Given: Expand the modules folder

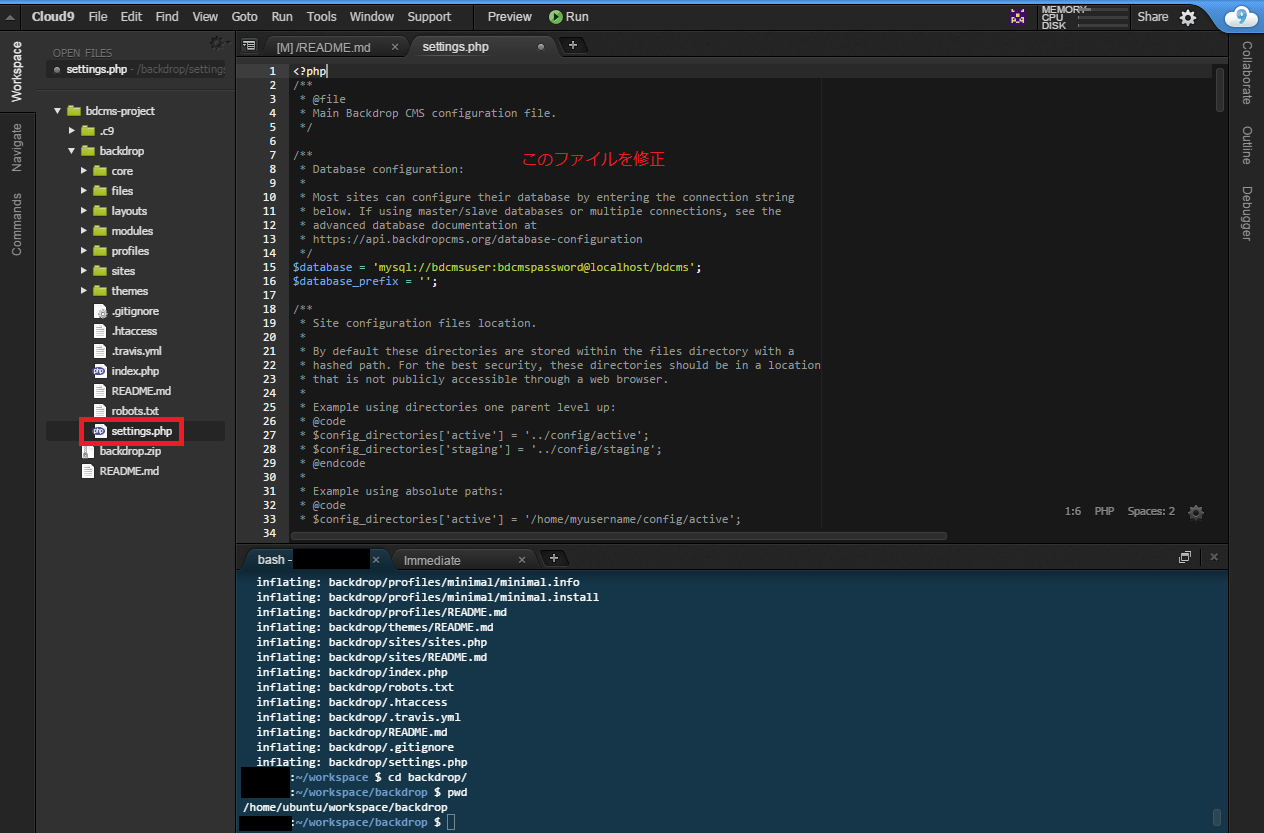Looking at the screenshot, I should (x=86, y=231).
